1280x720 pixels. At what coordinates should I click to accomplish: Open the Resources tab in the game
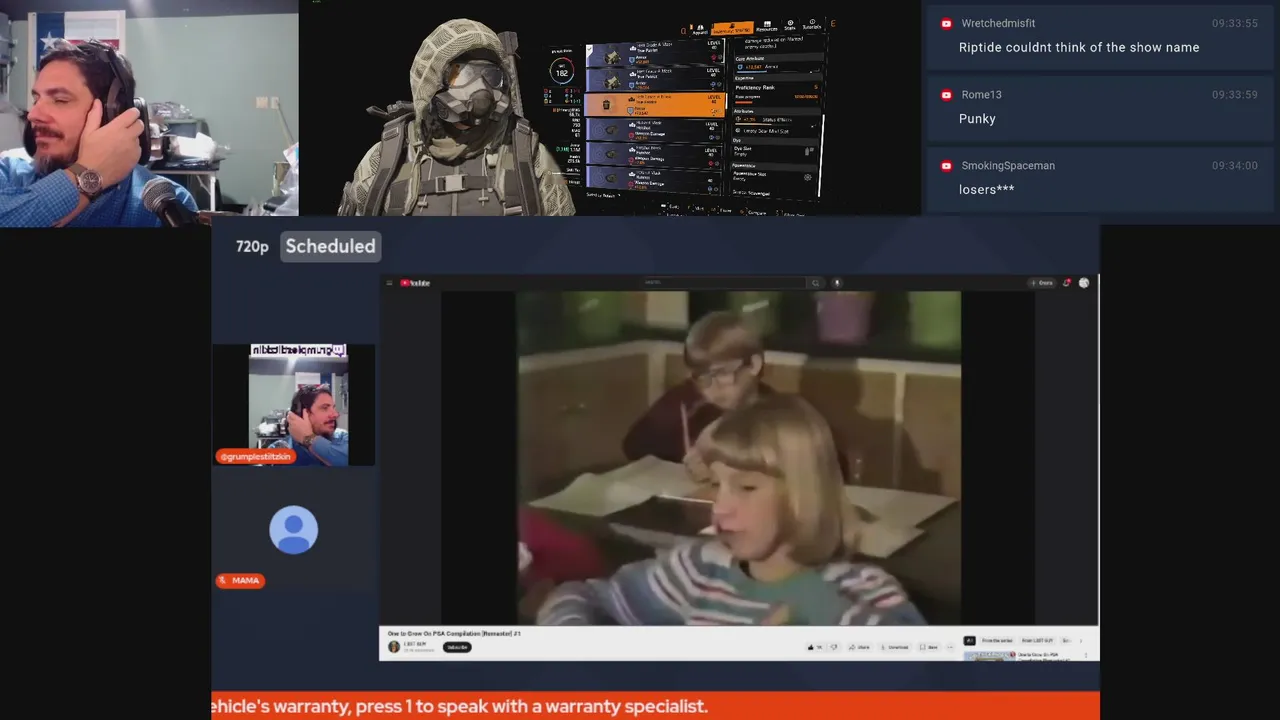click(767, 27)
